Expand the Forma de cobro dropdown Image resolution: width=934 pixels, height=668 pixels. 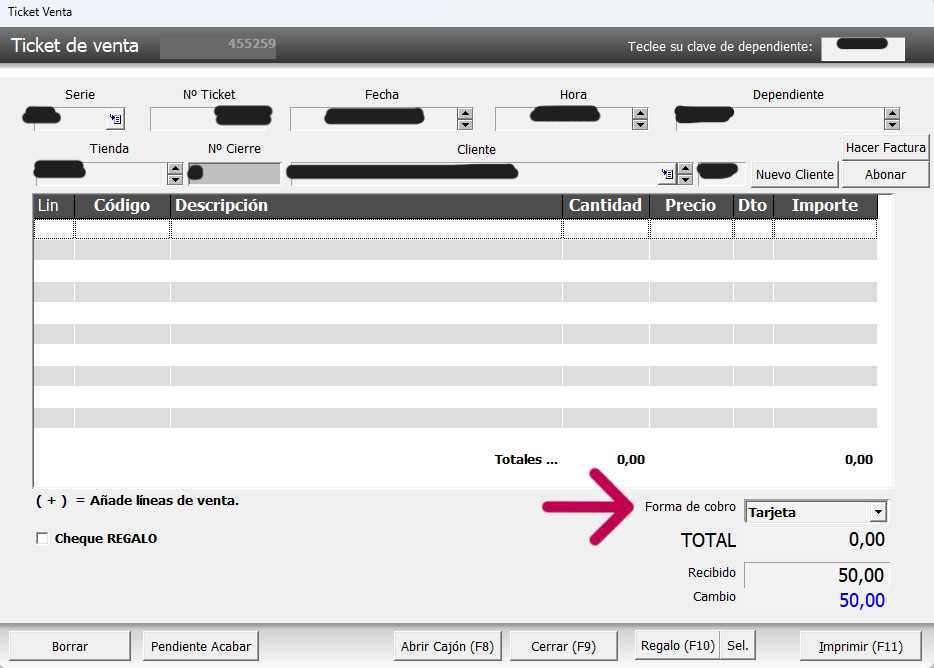pos(877,512)
